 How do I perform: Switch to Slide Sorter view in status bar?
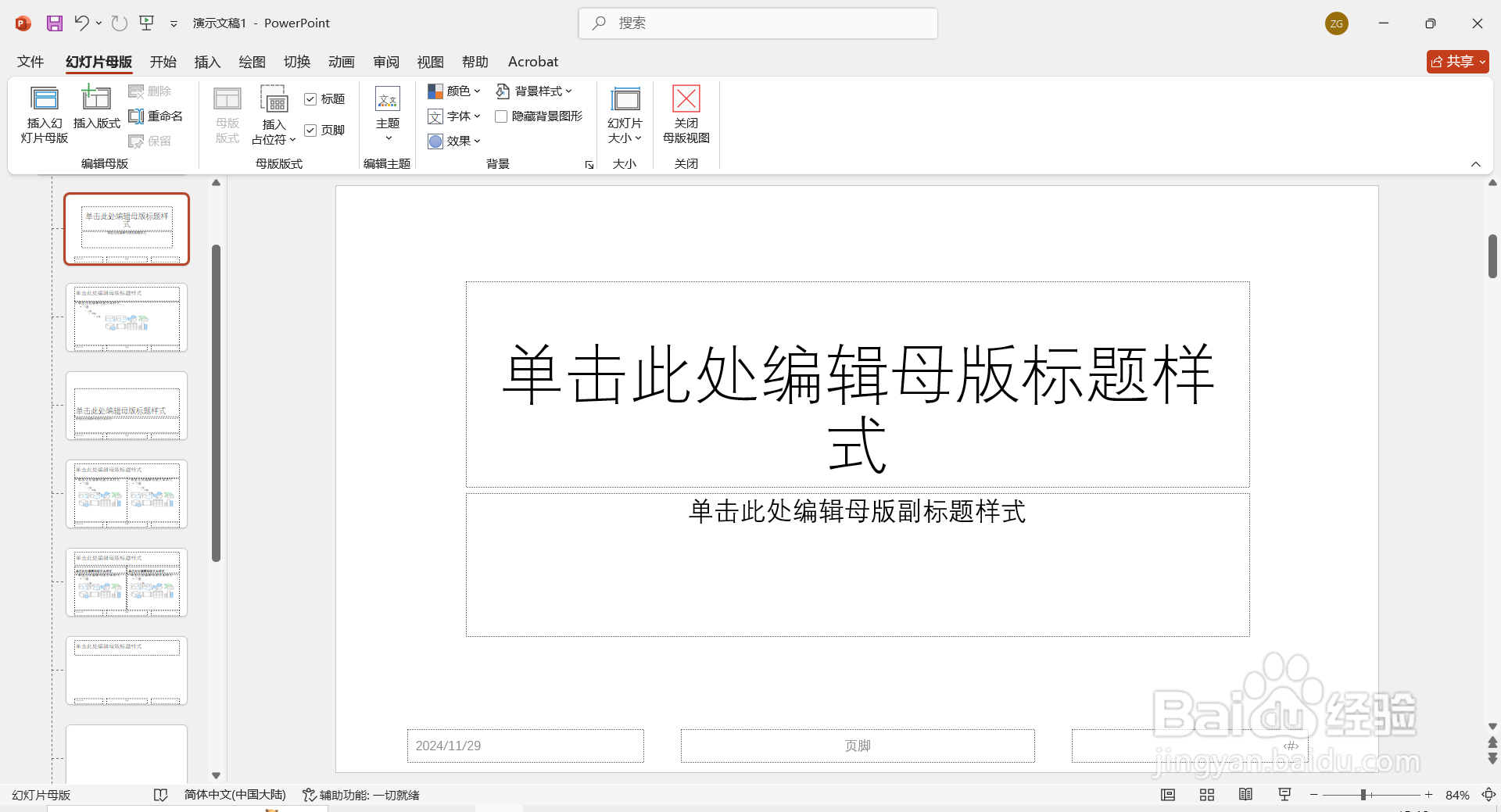[x=1206, y=795]
